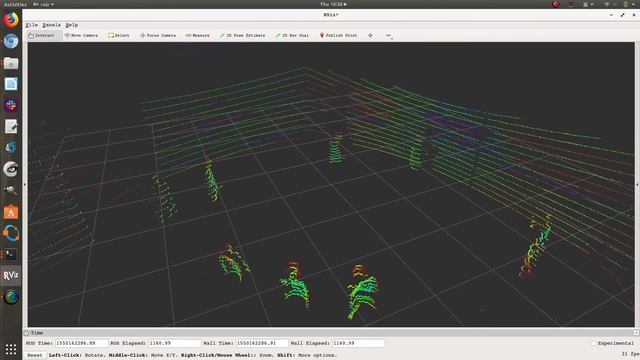640x360 pixels.
Task: Activate the Publish Point tool
Action: tap(338, 36)
